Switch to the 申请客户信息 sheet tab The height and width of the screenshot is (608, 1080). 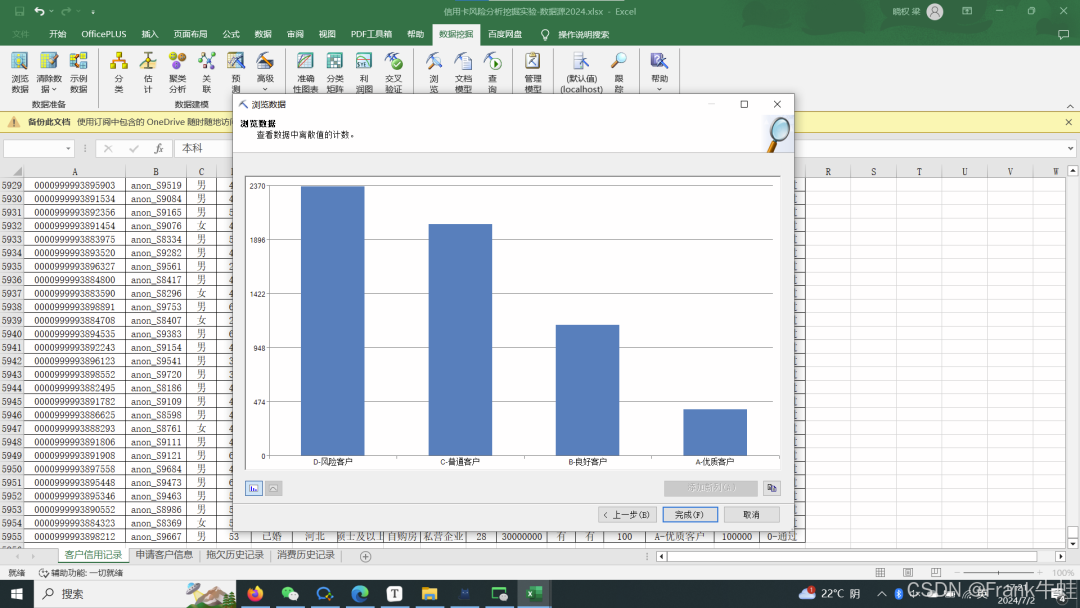[164, 555]
